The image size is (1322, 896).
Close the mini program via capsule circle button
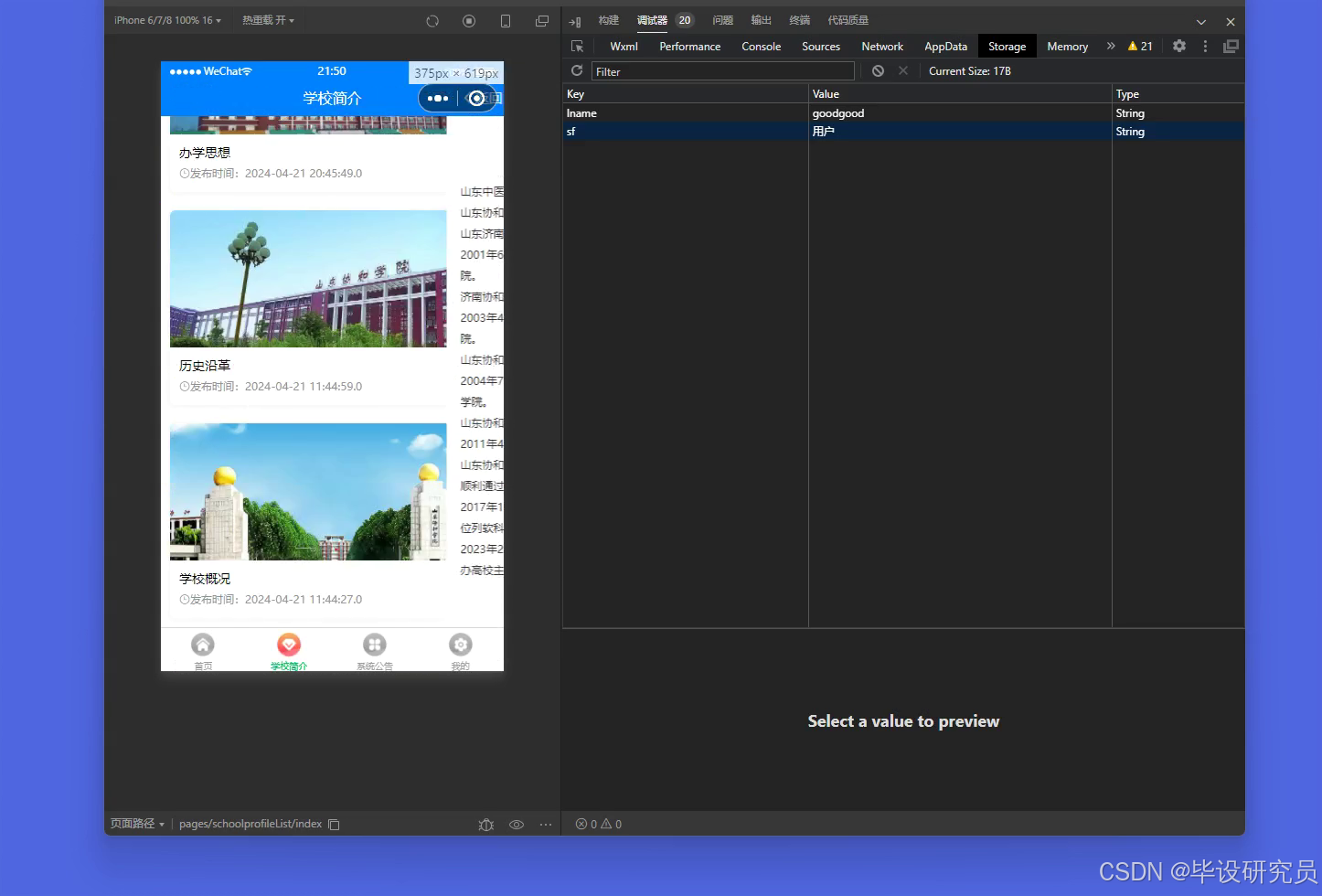point(476,98)
